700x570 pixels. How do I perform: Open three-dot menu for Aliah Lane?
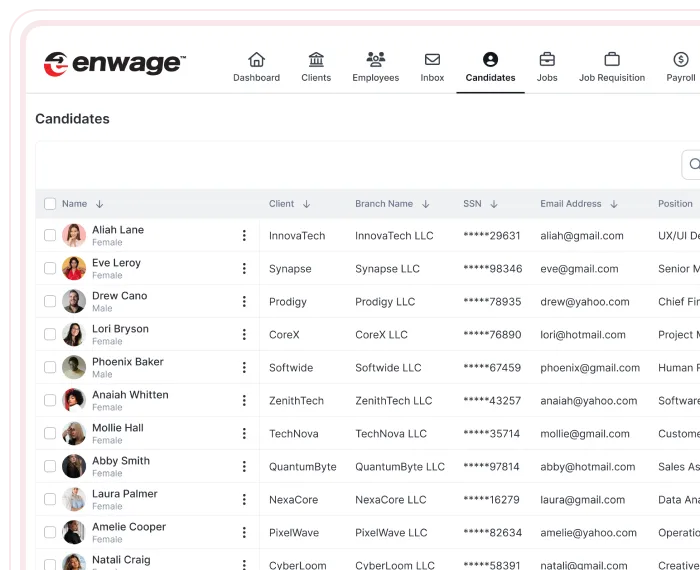coord(244,236)
